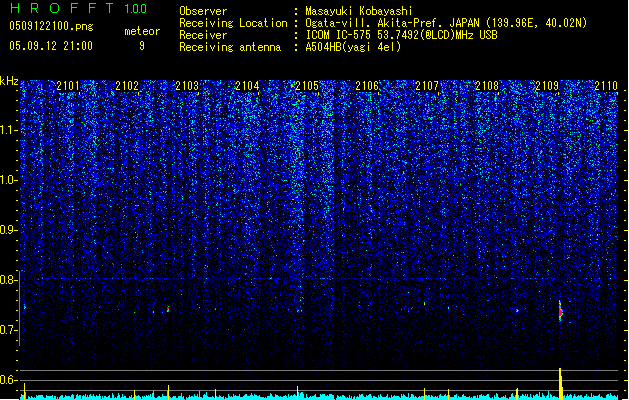This screenshot has height=400, width=629.
Task: Click the 2105 time marker
Action: [307, 86]
